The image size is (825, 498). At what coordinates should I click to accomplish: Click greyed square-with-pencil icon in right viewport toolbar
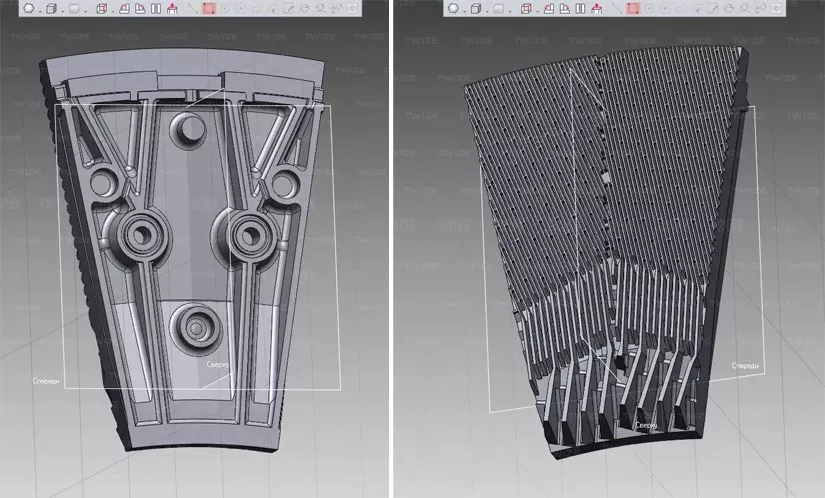[x=712, y=8]
